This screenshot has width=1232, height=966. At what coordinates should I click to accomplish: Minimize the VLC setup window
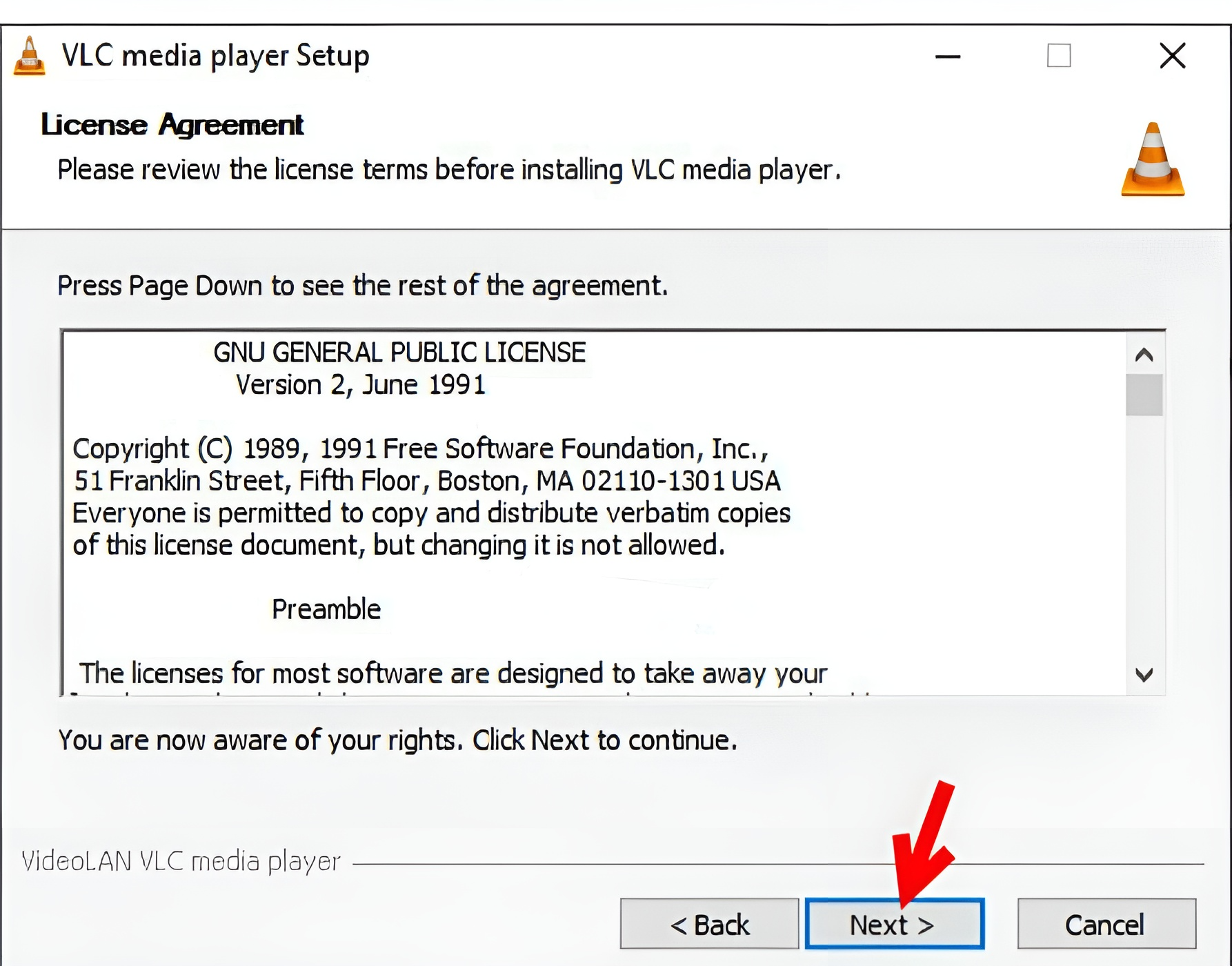click(948, 56)
